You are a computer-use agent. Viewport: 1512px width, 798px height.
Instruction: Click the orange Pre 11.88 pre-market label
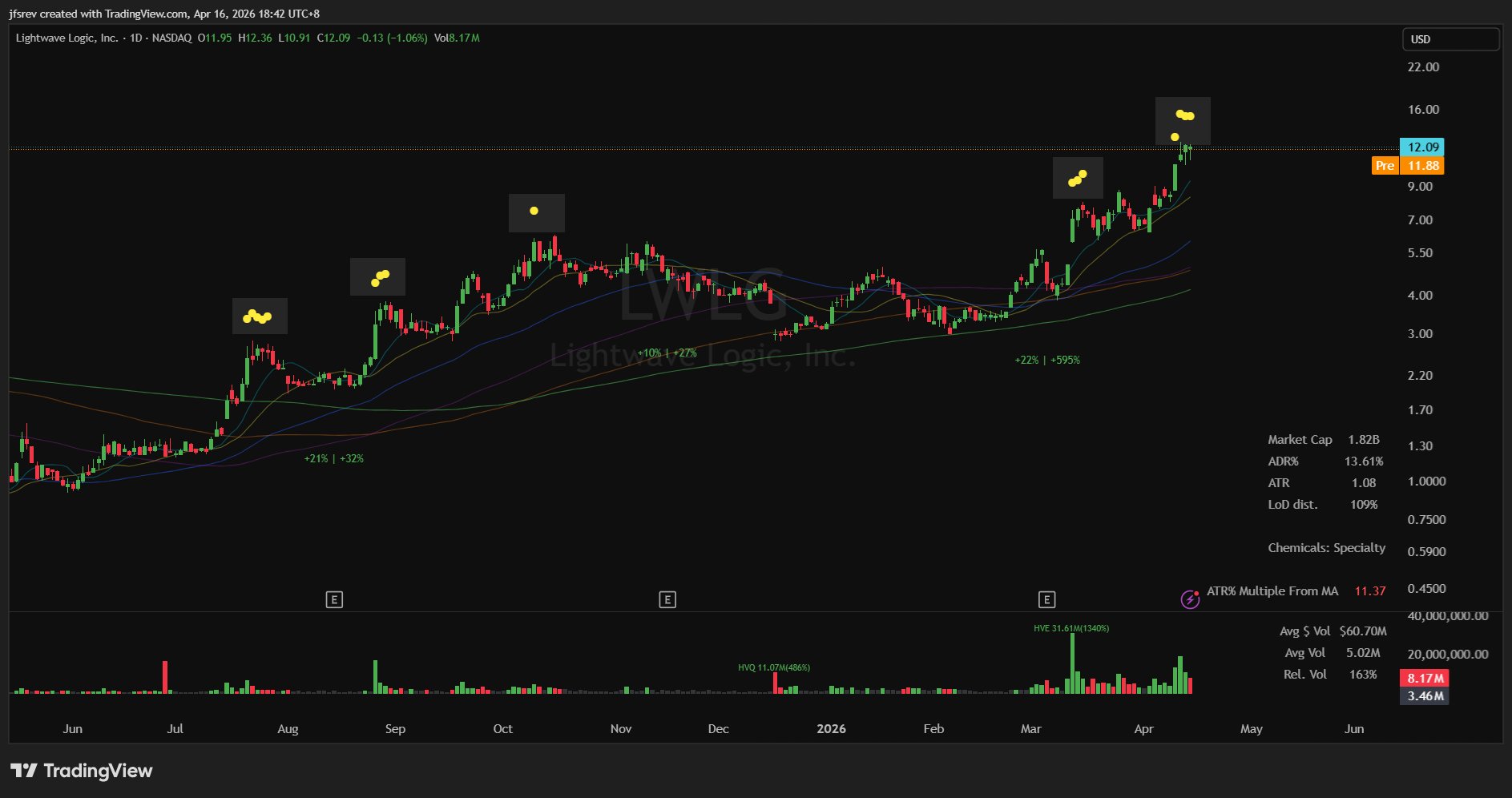coord(1408,166)
